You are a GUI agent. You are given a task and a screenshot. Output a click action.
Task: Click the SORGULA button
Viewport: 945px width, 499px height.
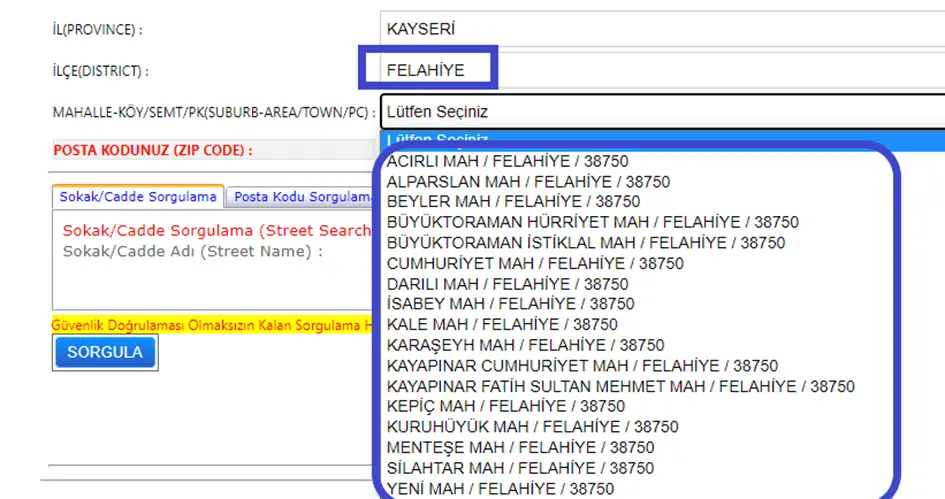[105, 352]
